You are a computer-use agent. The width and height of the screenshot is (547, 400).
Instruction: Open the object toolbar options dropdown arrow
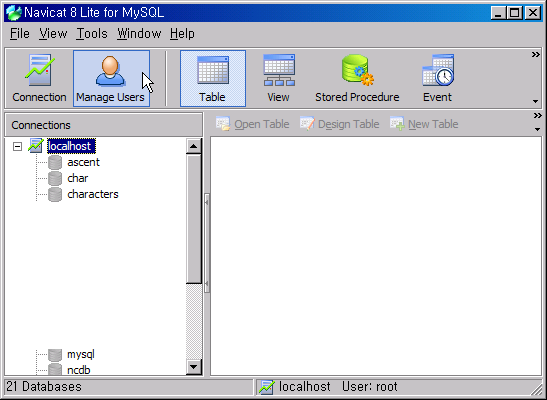pos(537,129)
